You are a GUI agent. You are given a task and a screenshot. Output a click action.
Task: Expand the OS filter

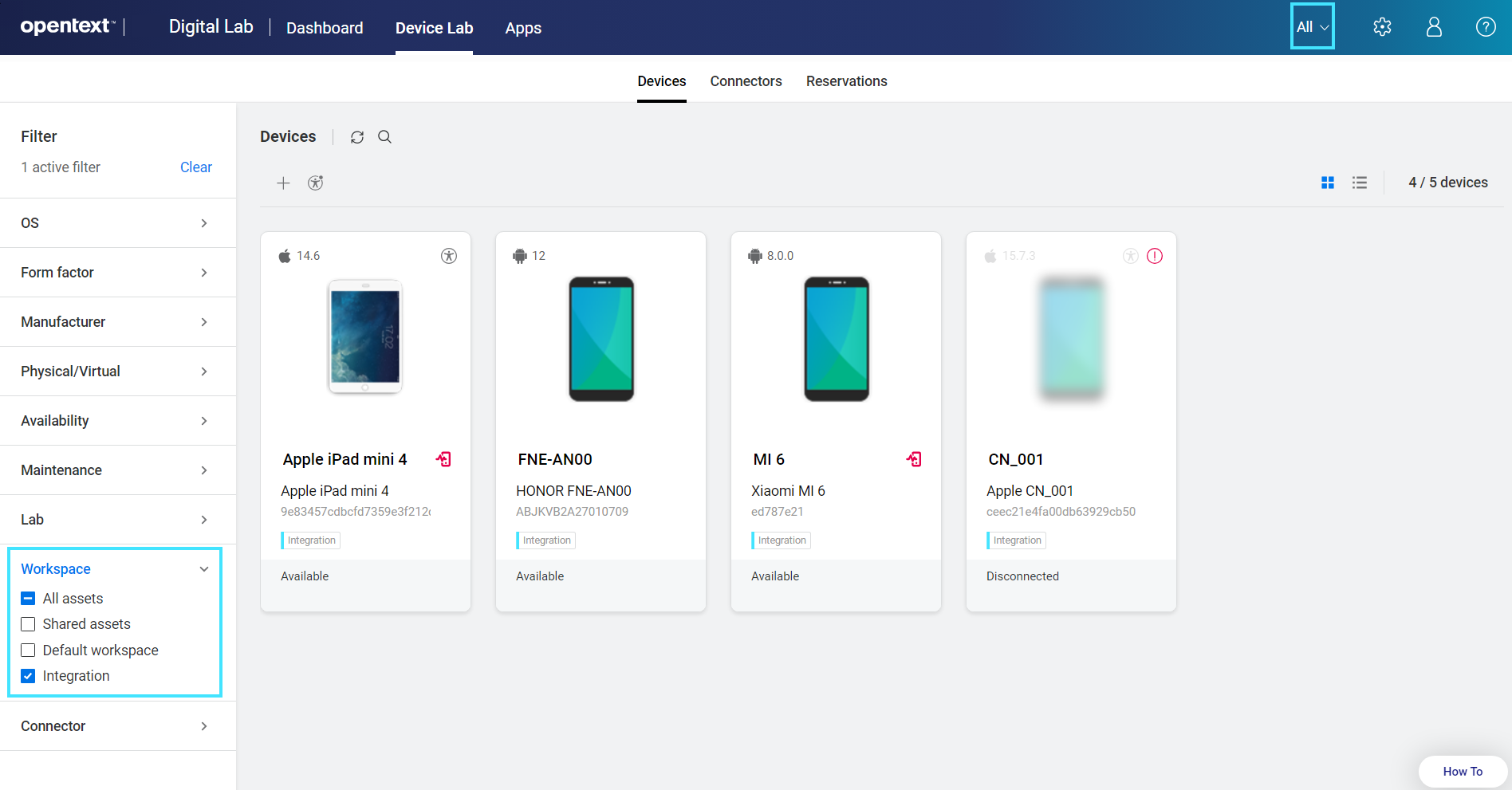(x=118, y=223)
